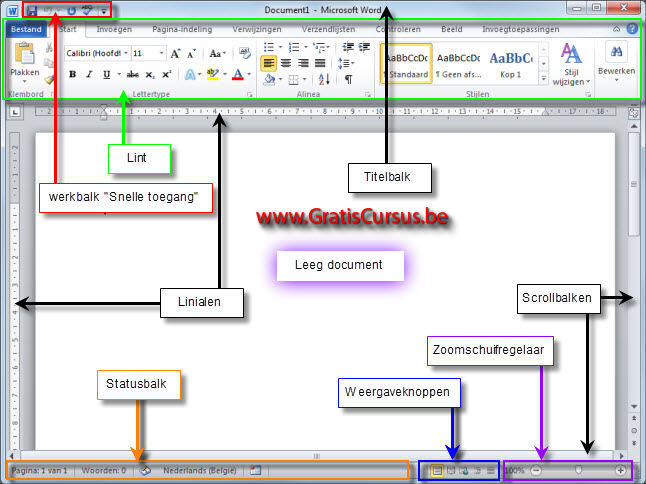Viewport: 646px width, 484px height.
Task: Click the Bold B button
Action: pyautogui.click(x=73, y=75)
